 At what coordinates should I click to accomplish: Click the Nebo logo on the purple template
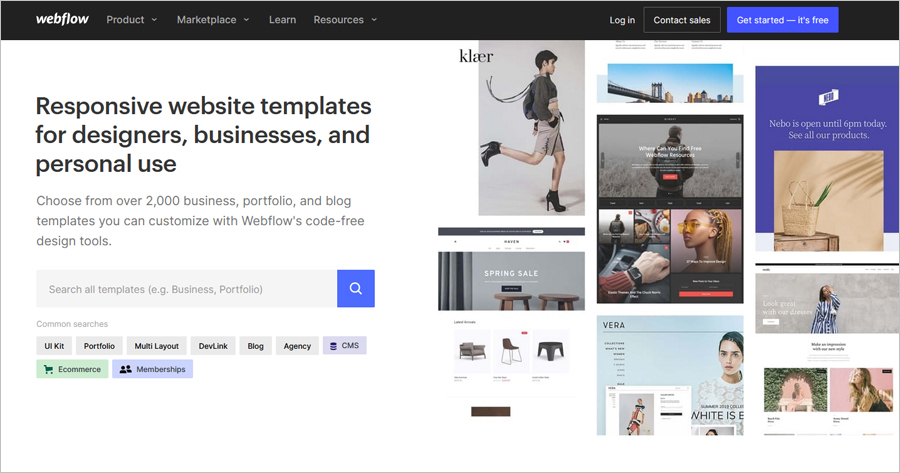[828, 98]
